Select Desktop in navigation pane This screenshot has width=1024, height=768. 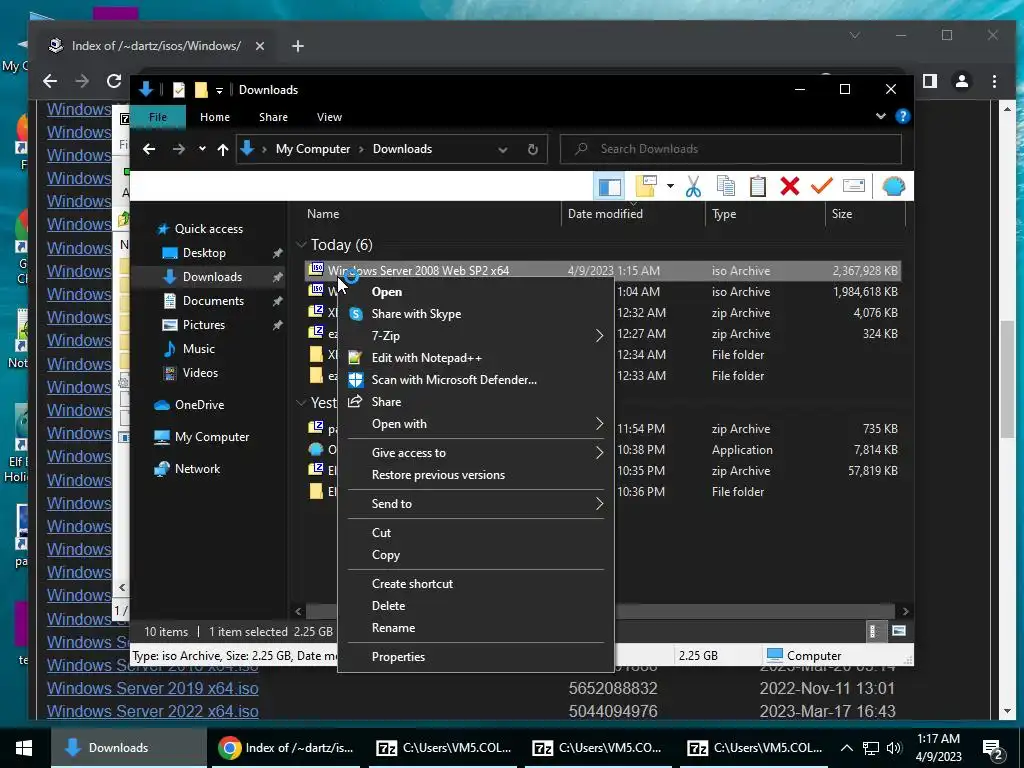pyautogui.click(x=204, y=253)
